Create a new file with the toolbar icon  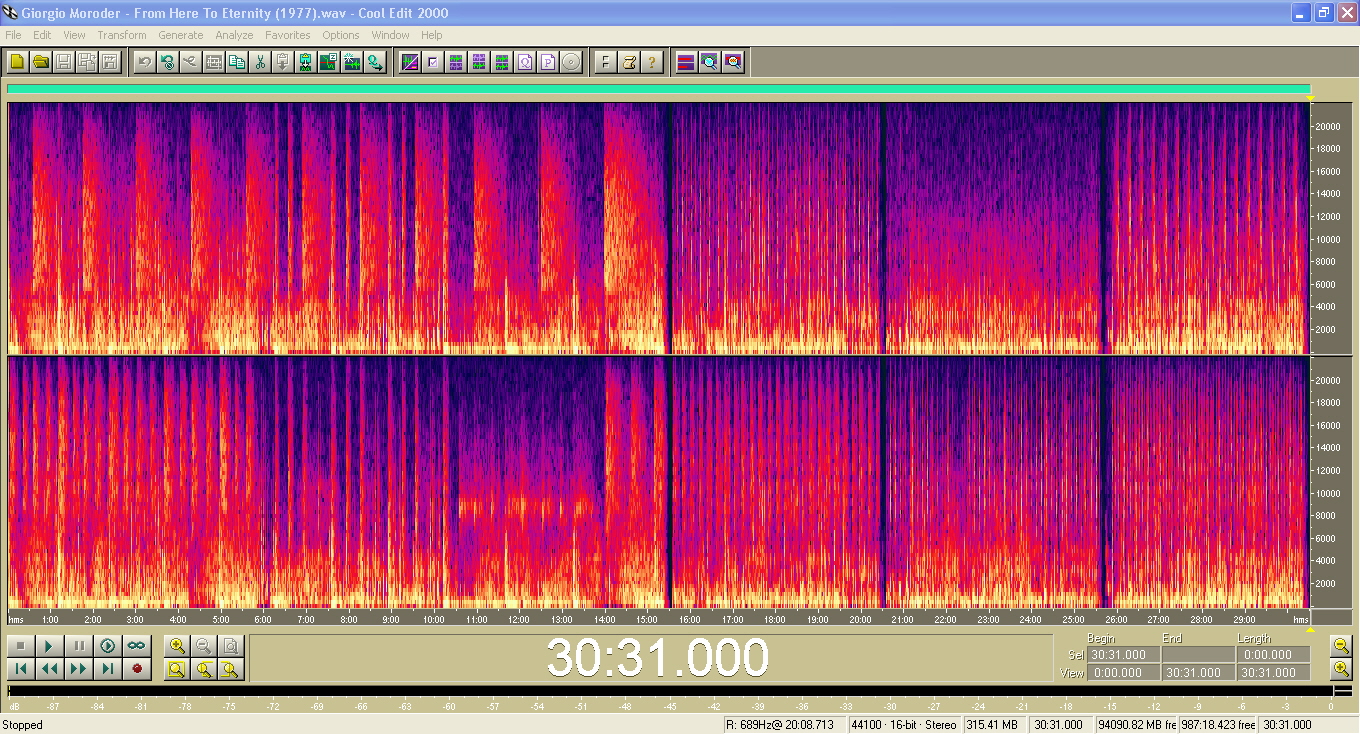pyautogui.click(x=17, y=62)
